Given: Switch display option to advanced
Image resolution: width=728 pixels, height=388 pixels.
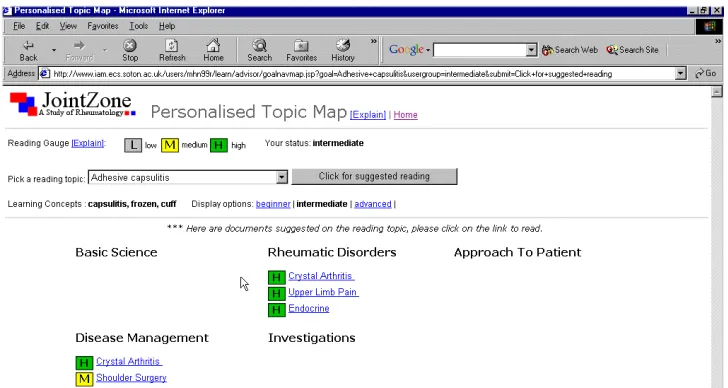Looking at the screenshot, I should pos(373,204).
